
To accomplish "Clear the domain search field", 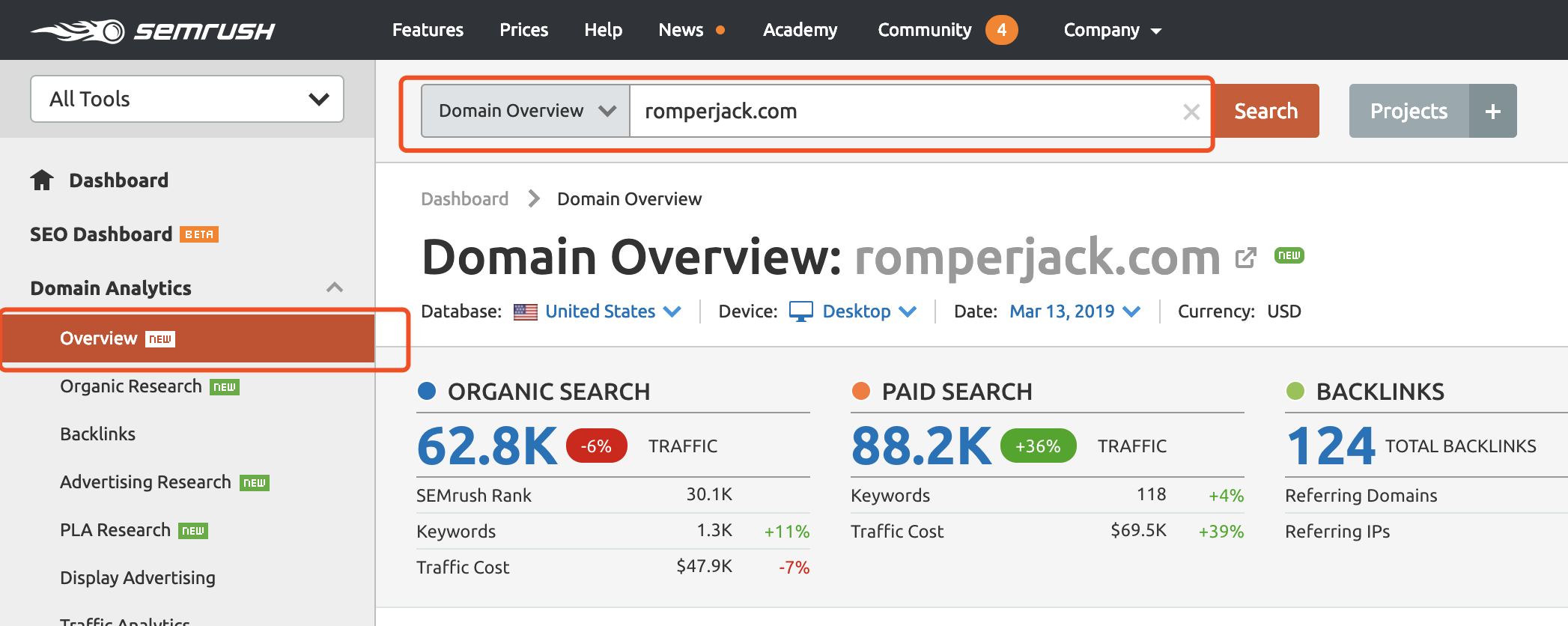I will (1191, 112).
